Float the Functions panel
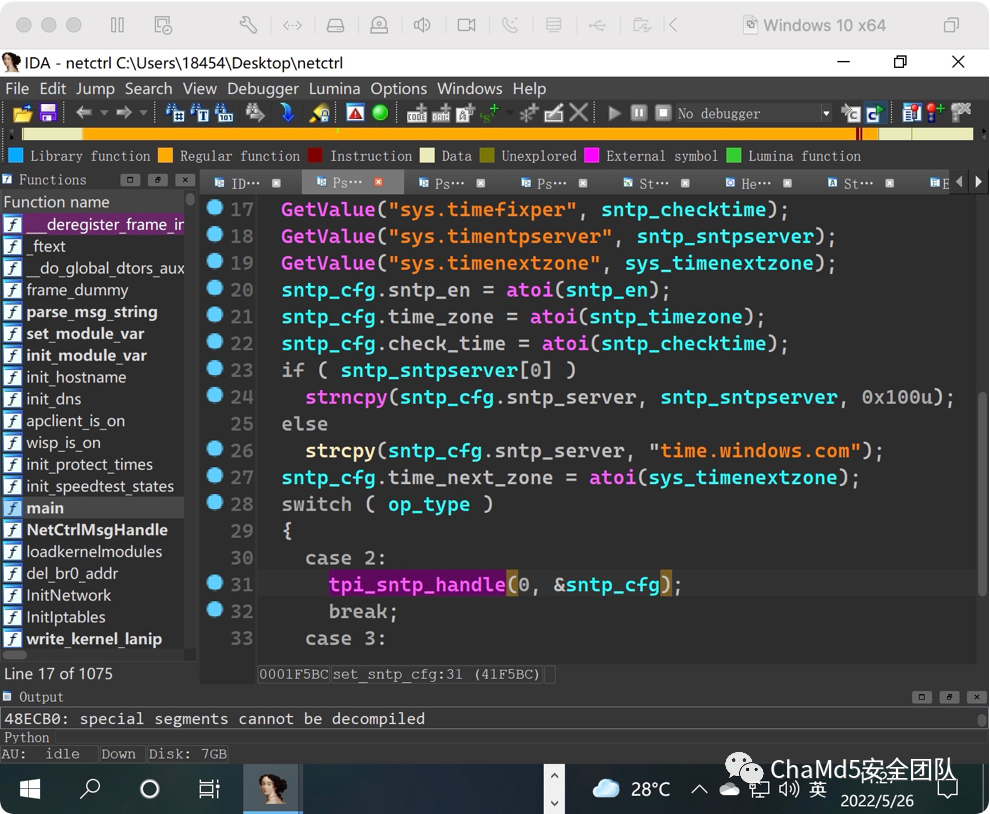Image resolution: width=990 pixels, height=814 pixels. pos(157,180)
